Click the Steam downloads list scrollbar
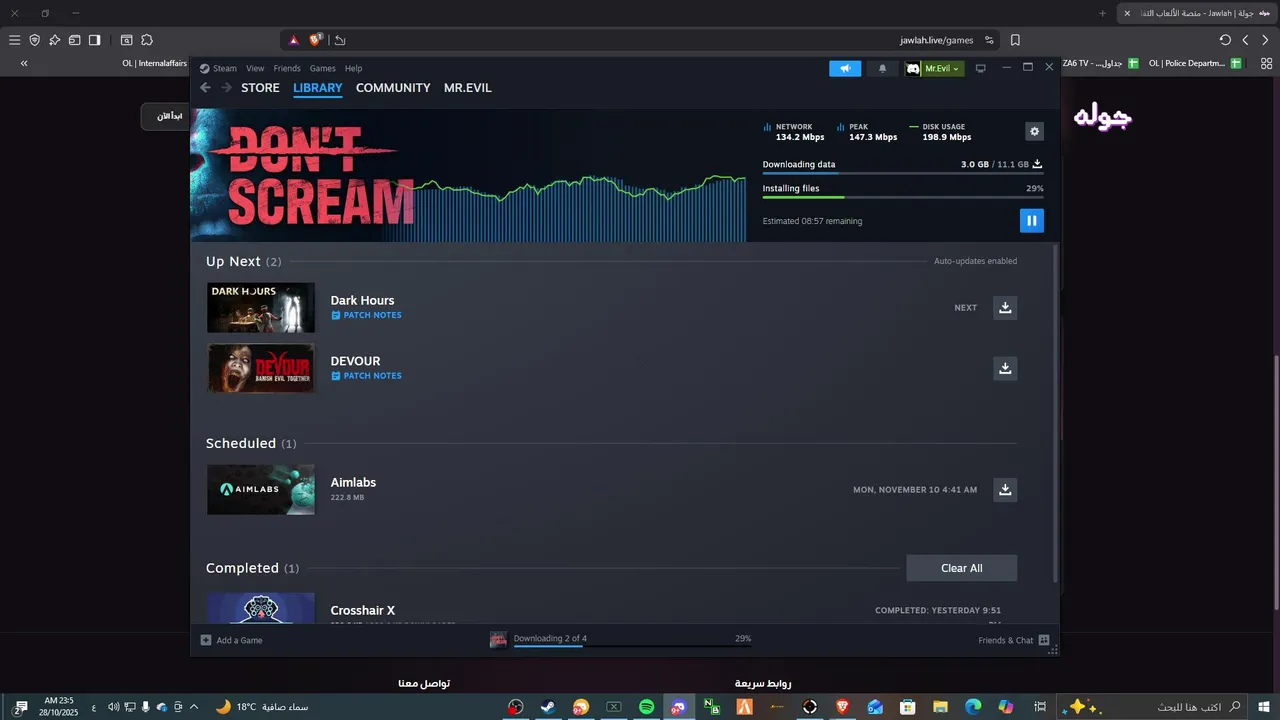 click(x=1055, y=415)
